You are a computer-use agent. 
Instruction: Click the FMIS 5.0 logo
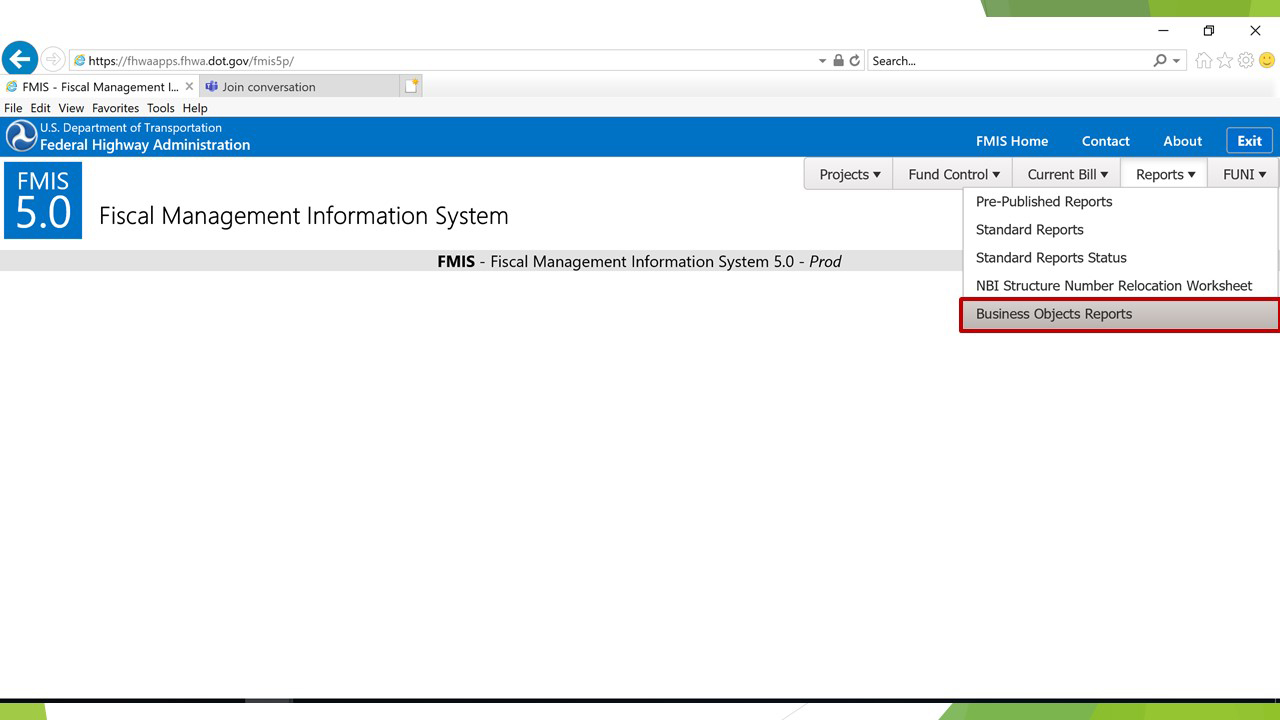click(x=43, y=200)
